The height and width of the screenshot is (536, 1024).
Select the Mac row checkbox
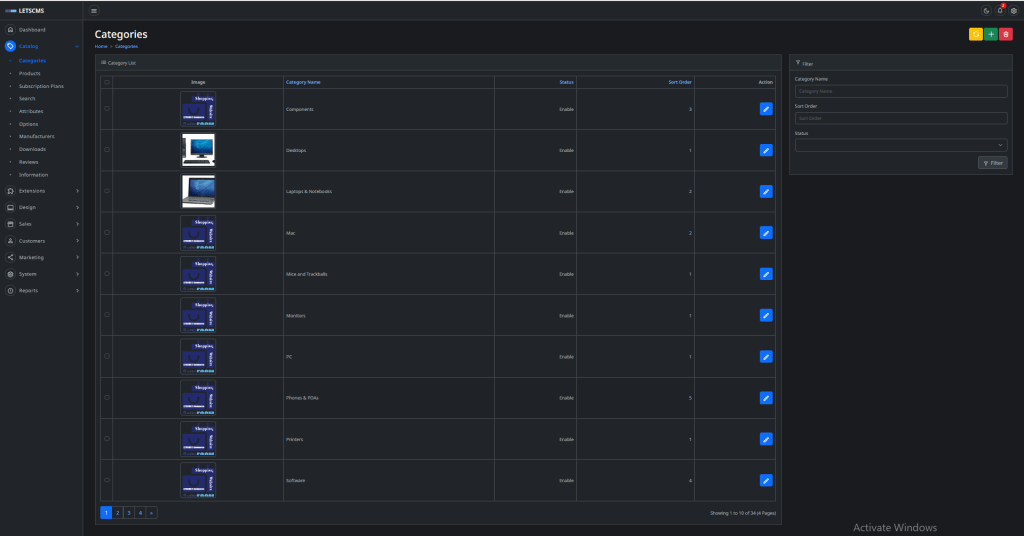(107, 232)
